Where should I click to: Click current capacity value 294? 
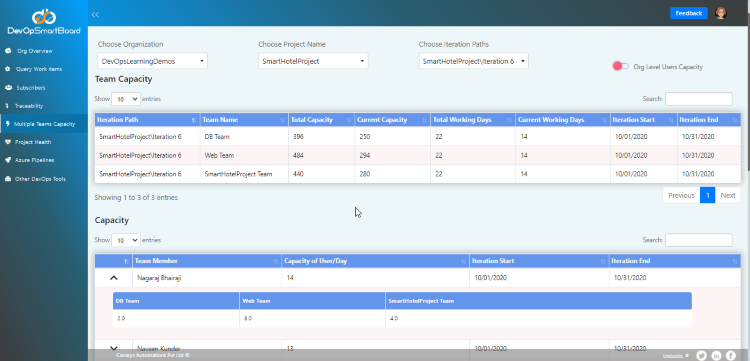click(365, 155)
